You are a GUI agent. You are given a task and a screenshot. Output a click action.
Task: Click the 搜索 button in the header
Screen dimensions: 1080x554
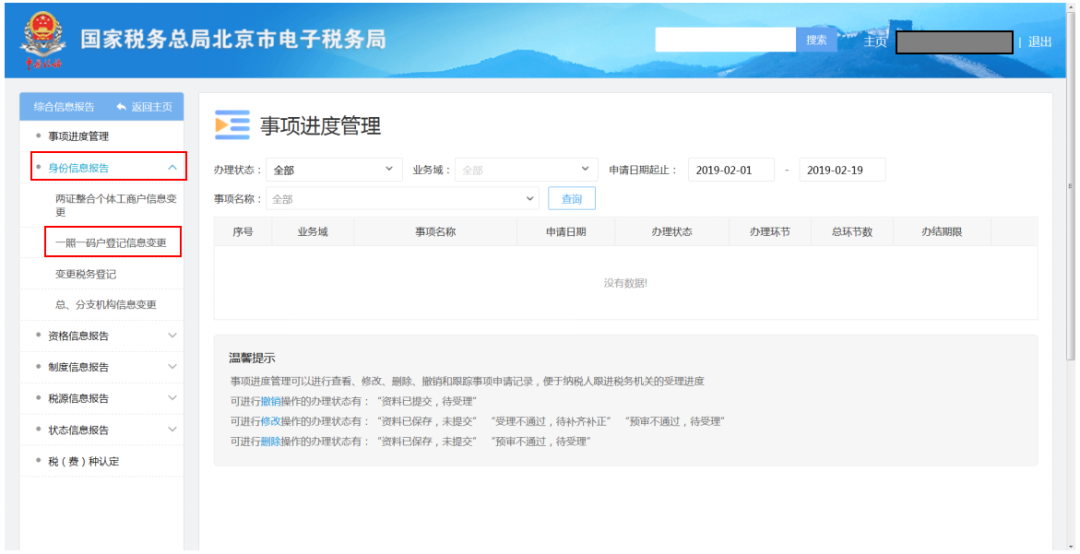816,40
